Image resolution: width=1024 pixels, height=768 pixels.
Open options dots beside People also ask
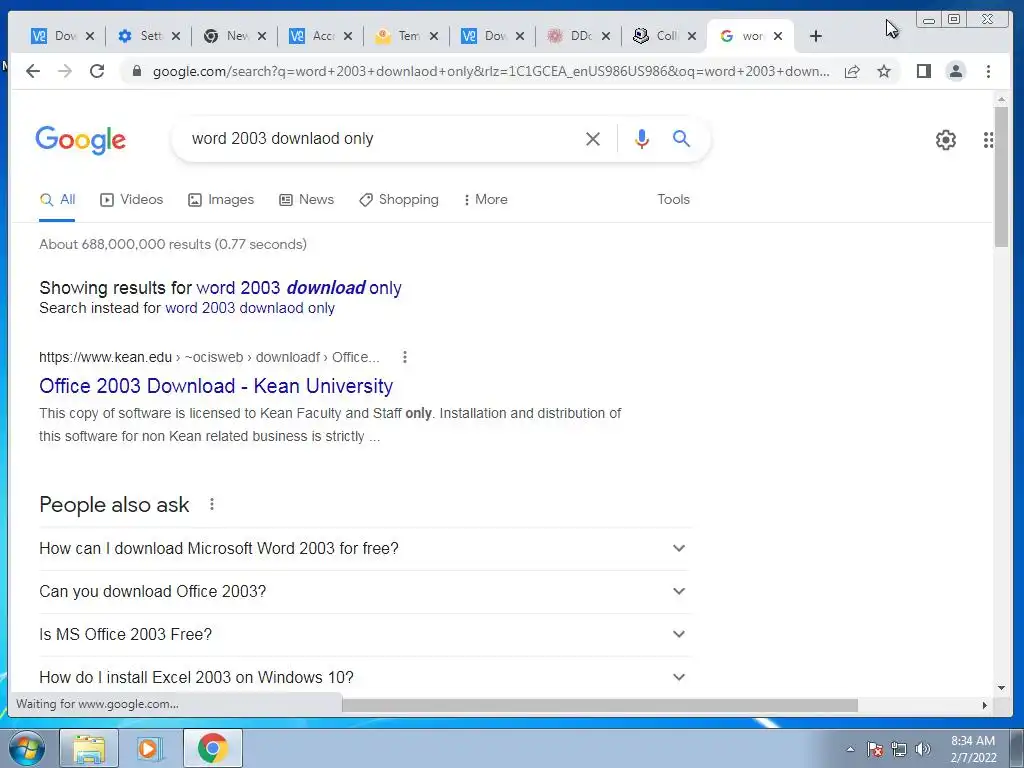[x=212, y=504]
